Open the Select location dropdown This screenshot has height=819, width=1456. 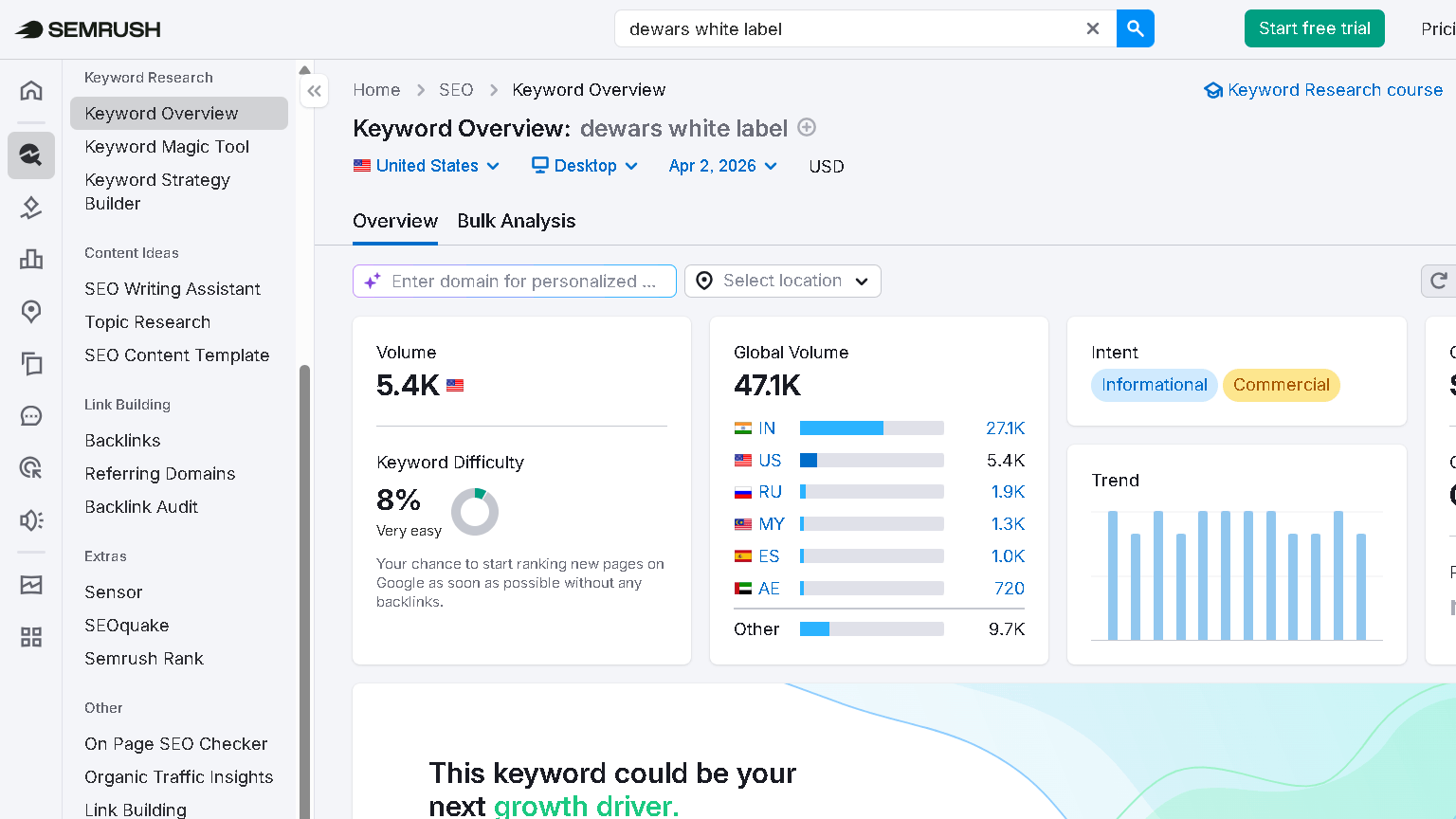point(782,281)
